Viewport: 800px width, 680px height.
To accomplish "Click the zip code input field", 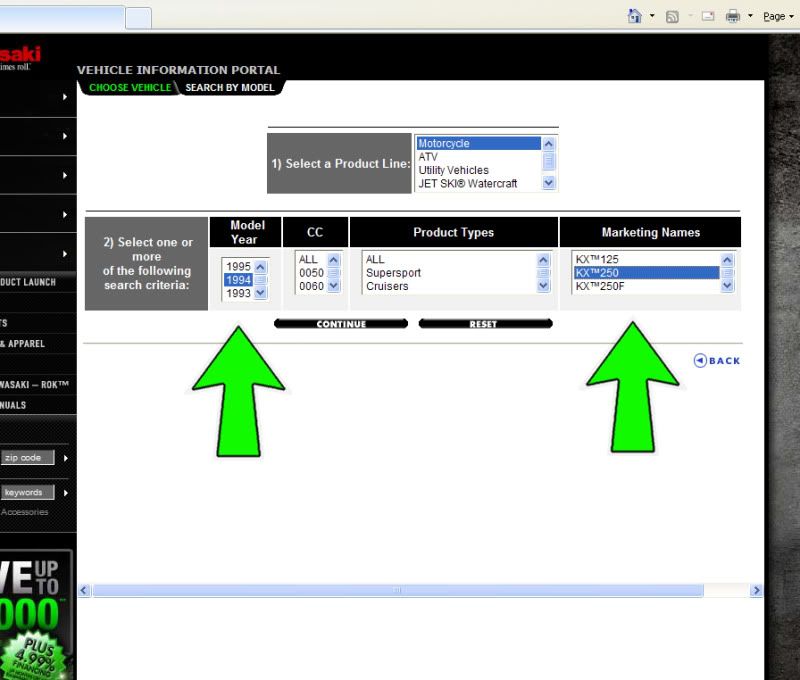I will click(x=27, y=457).
